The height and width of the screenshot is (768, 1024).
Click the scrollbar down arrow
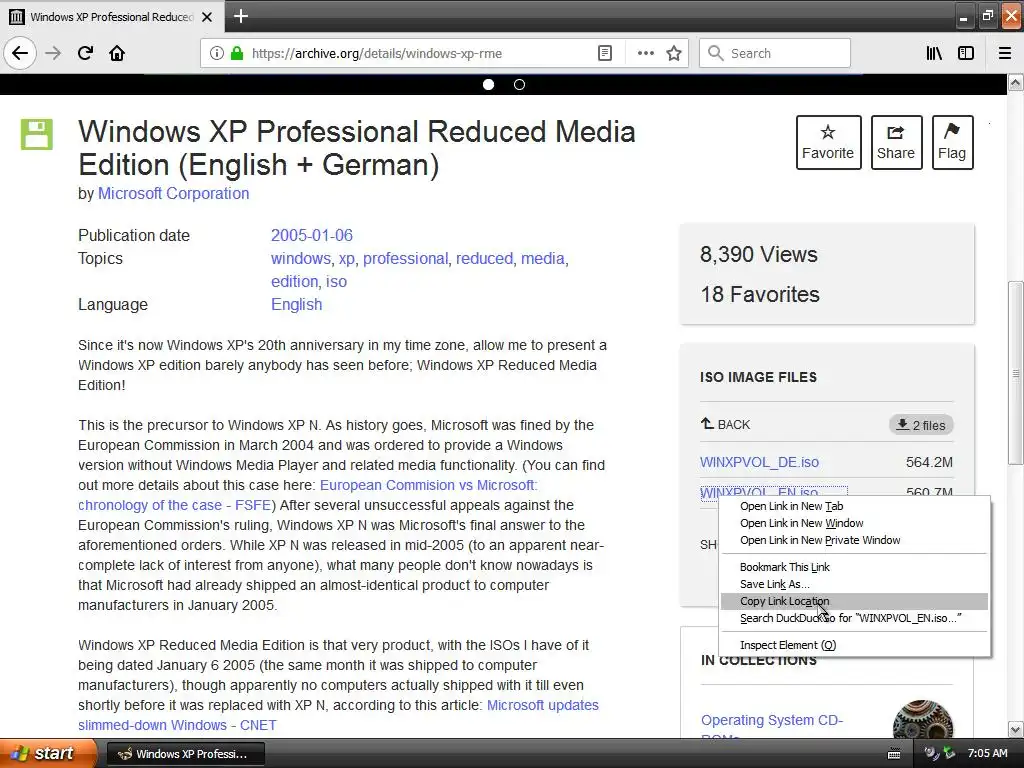tap(1015, 729)
